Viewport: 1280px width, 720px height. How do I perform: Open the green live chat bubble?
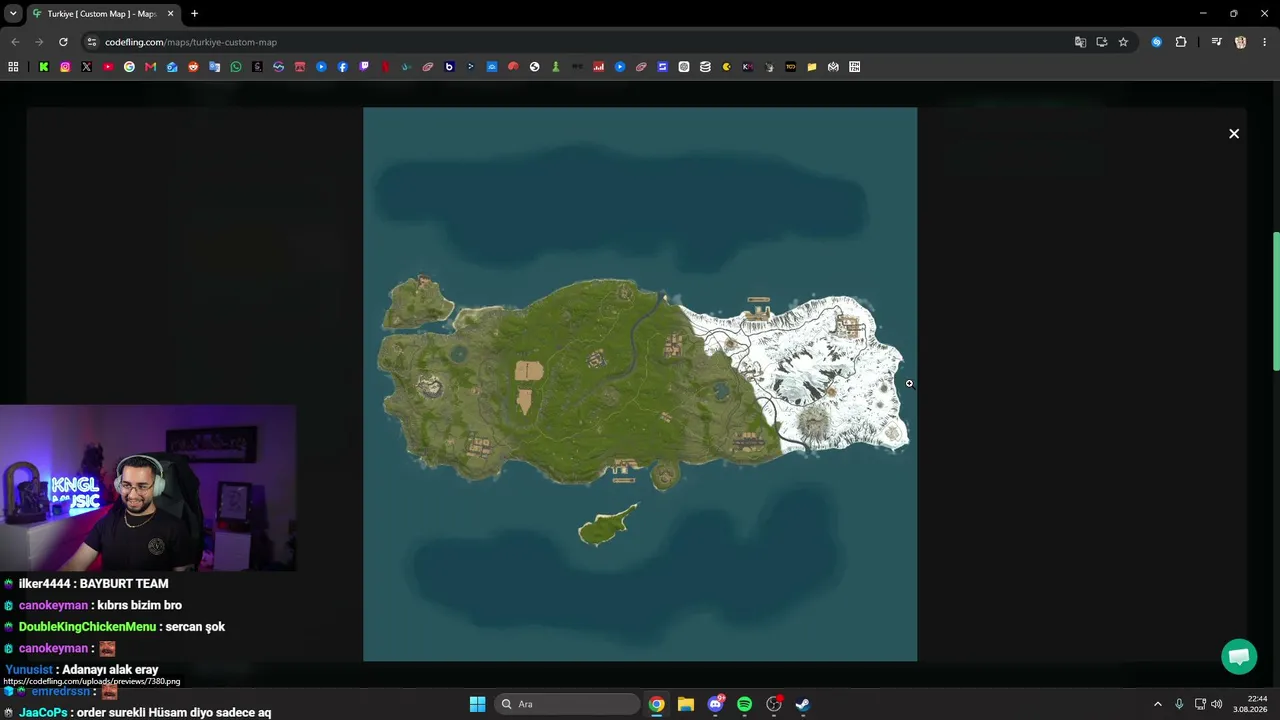[x=1239, y=656]
